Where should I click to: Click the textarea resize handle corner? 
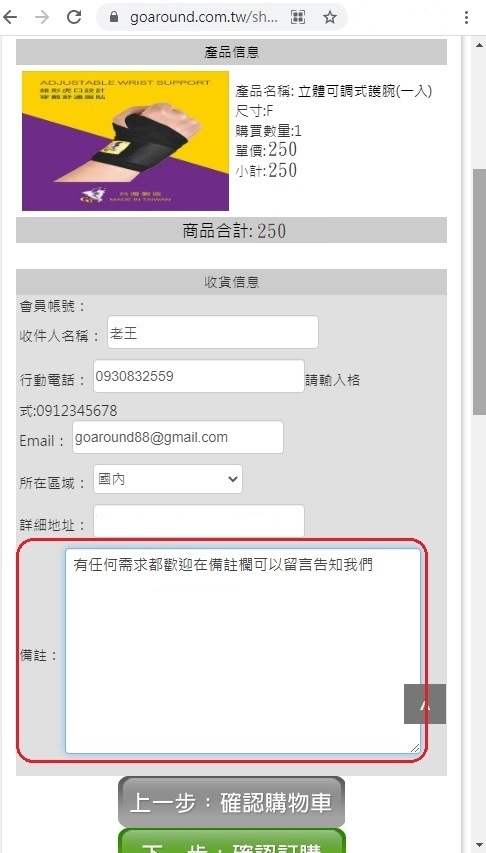415,748
